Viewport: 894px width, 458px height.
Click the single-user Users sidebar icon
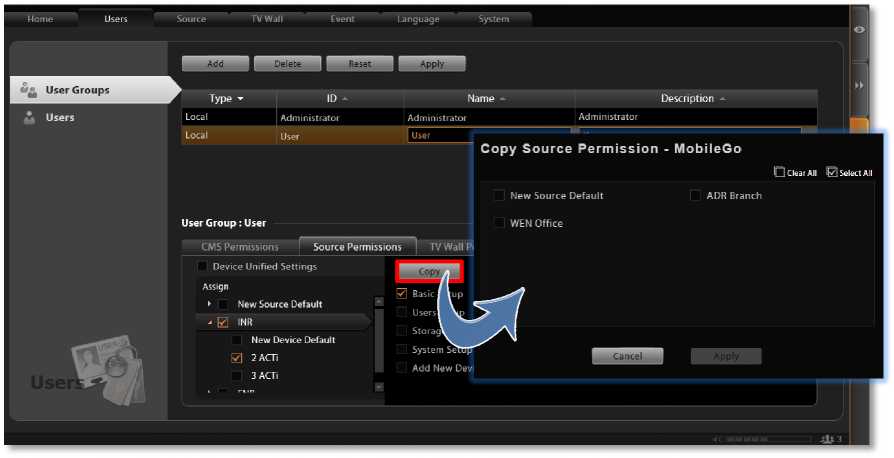(28, 118)
